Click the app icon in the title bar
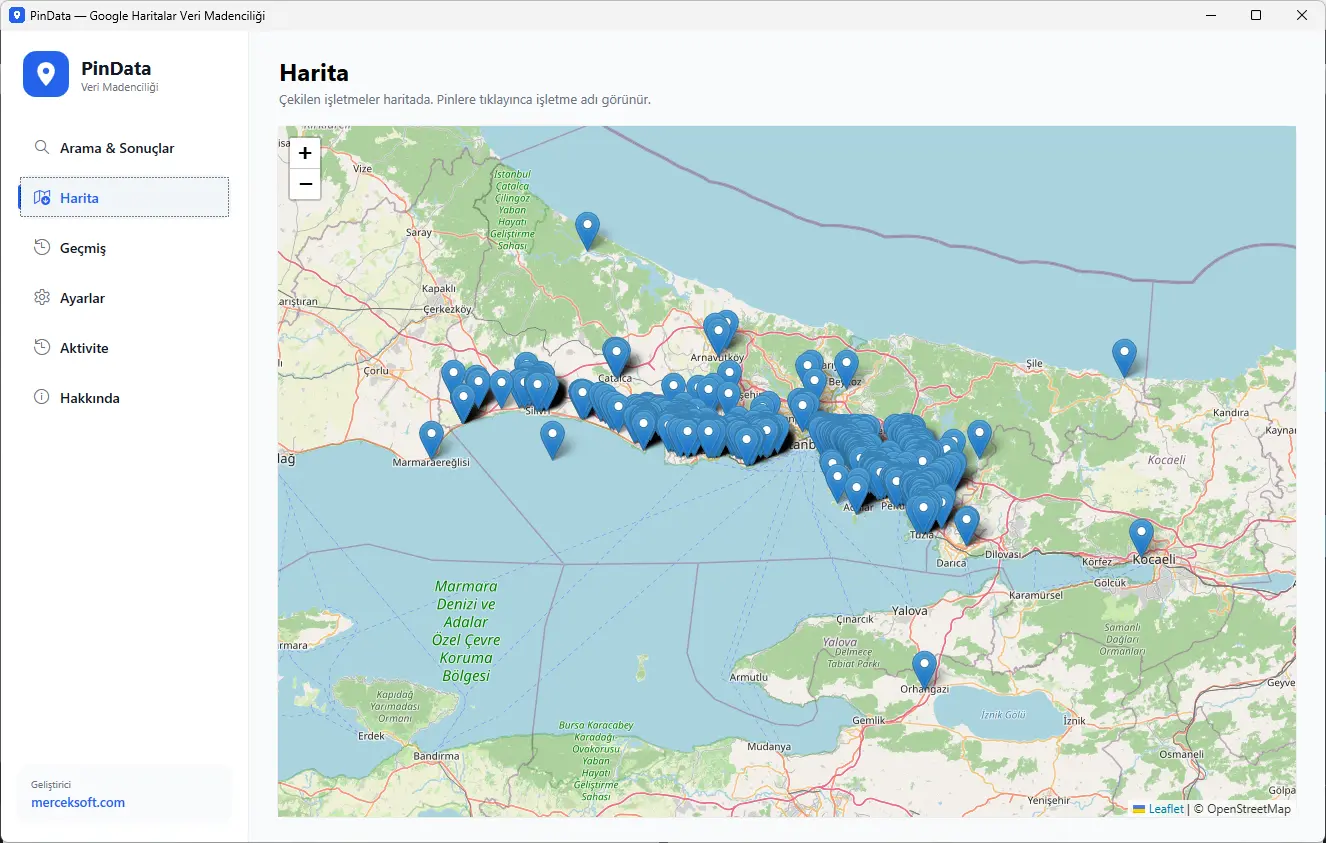1326x843 pixels. tap(16, 15)
